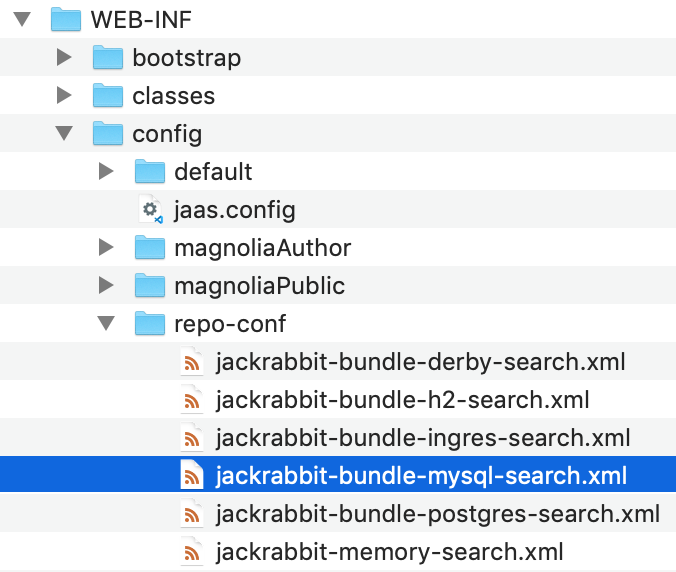Select the magnoliaAuthor folder name

[263, 248]
